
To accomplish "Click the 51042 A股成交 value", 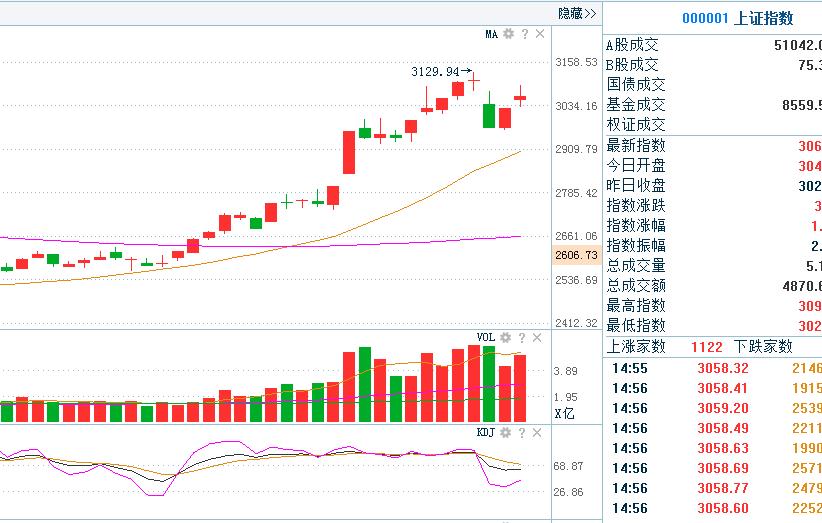I will 798,46.
